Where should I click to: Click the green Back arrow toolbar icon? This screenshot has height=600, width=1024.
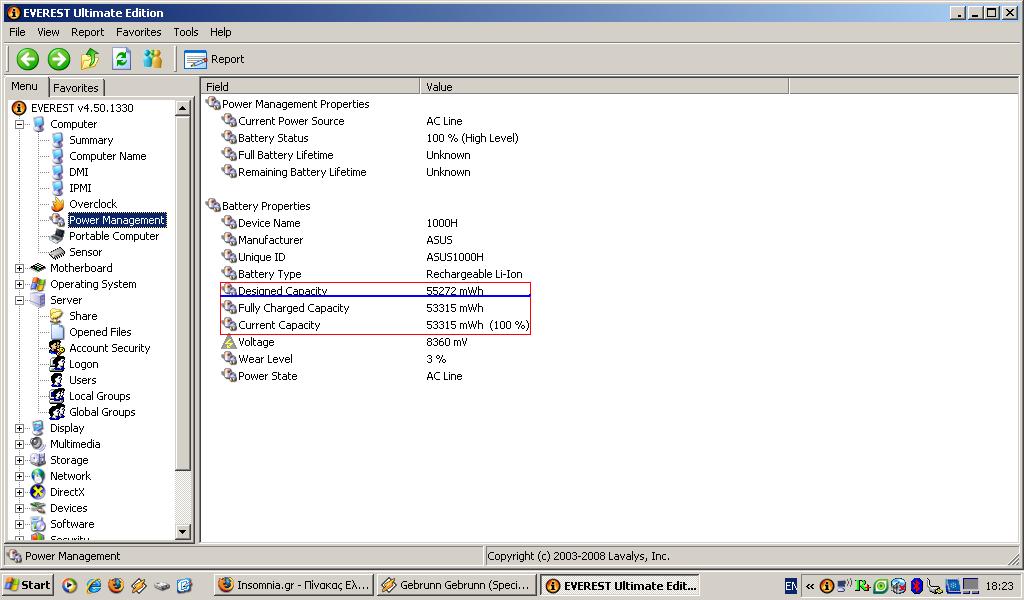[27, 59]
